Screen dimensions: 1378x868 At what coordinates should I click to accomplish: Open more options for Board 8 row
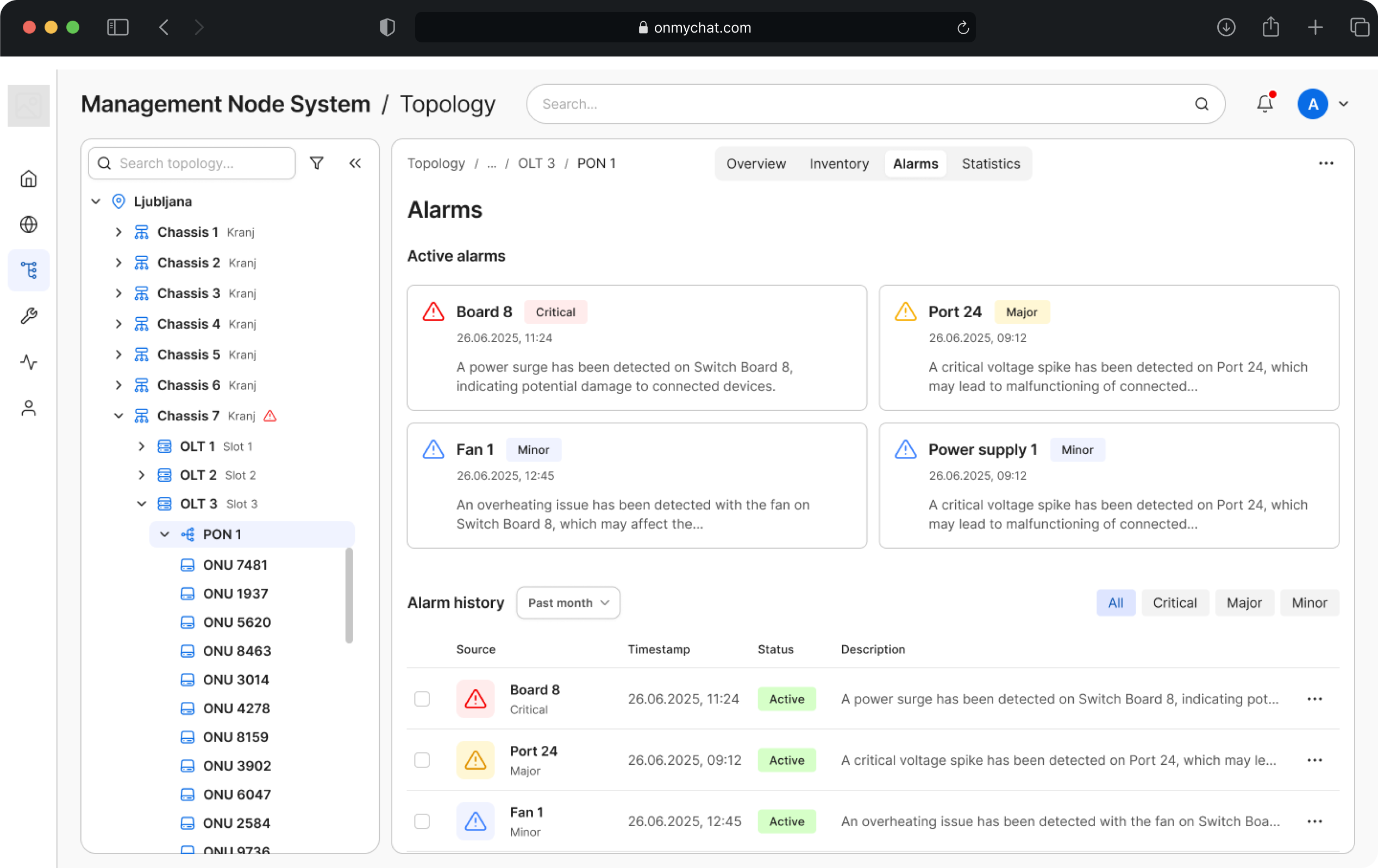point(1314,699)
